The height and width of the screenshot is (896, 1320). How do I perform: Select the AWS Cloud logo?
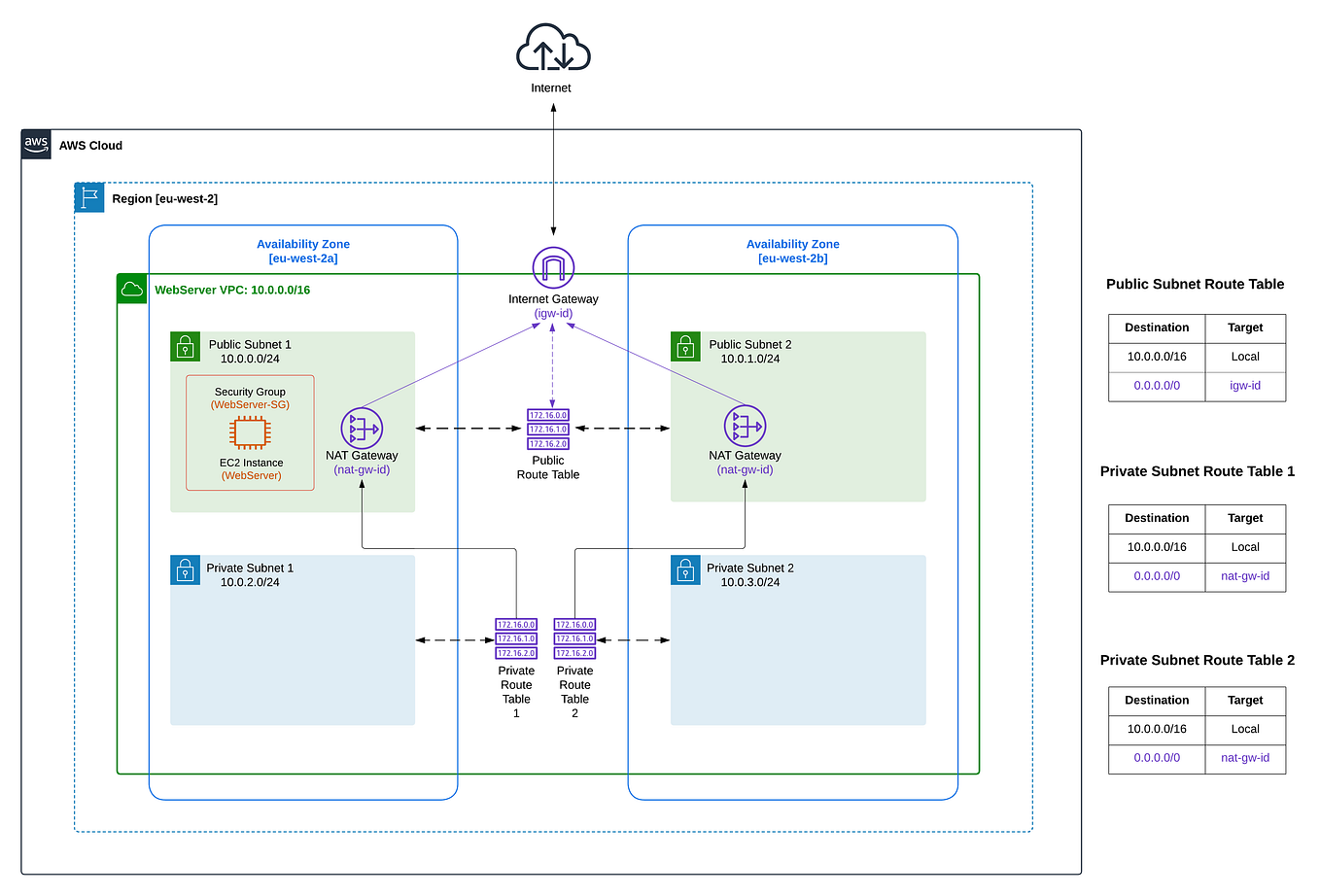click(x=36, y=143)
